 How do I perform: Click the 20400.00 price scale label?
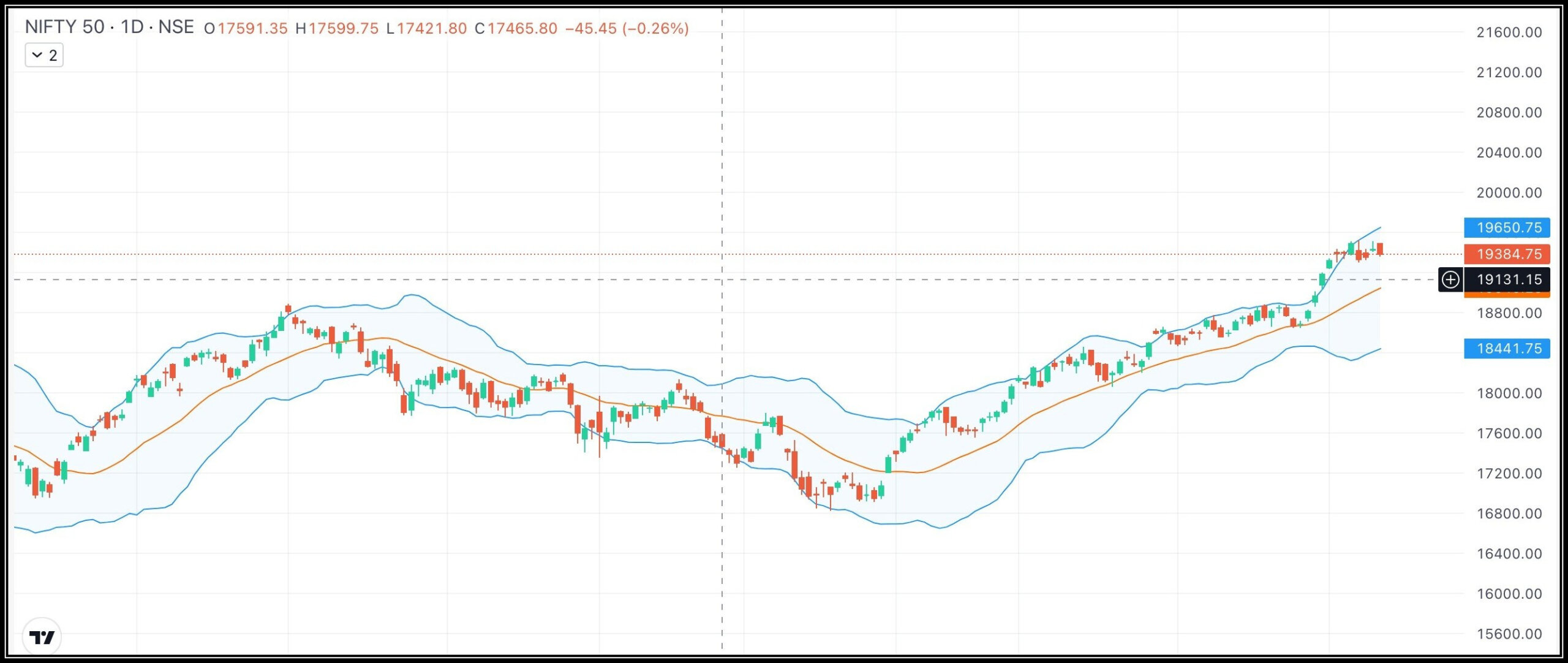[x=1509, y=152]
